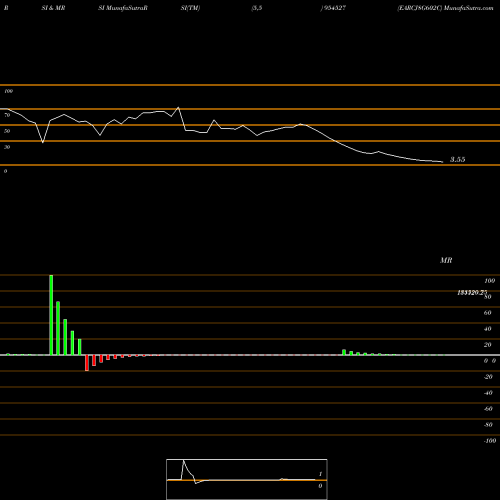
Task: Click the MR axis label '-100'
Action: pyautogui.click(x=490, y=441)
